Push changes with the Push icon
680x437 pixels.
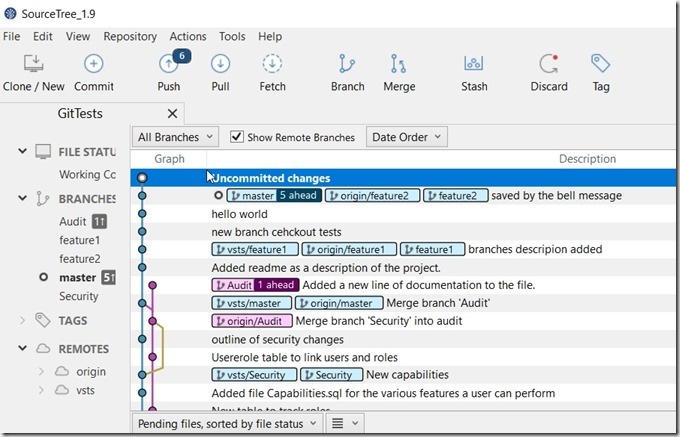(x=168, y=64)
